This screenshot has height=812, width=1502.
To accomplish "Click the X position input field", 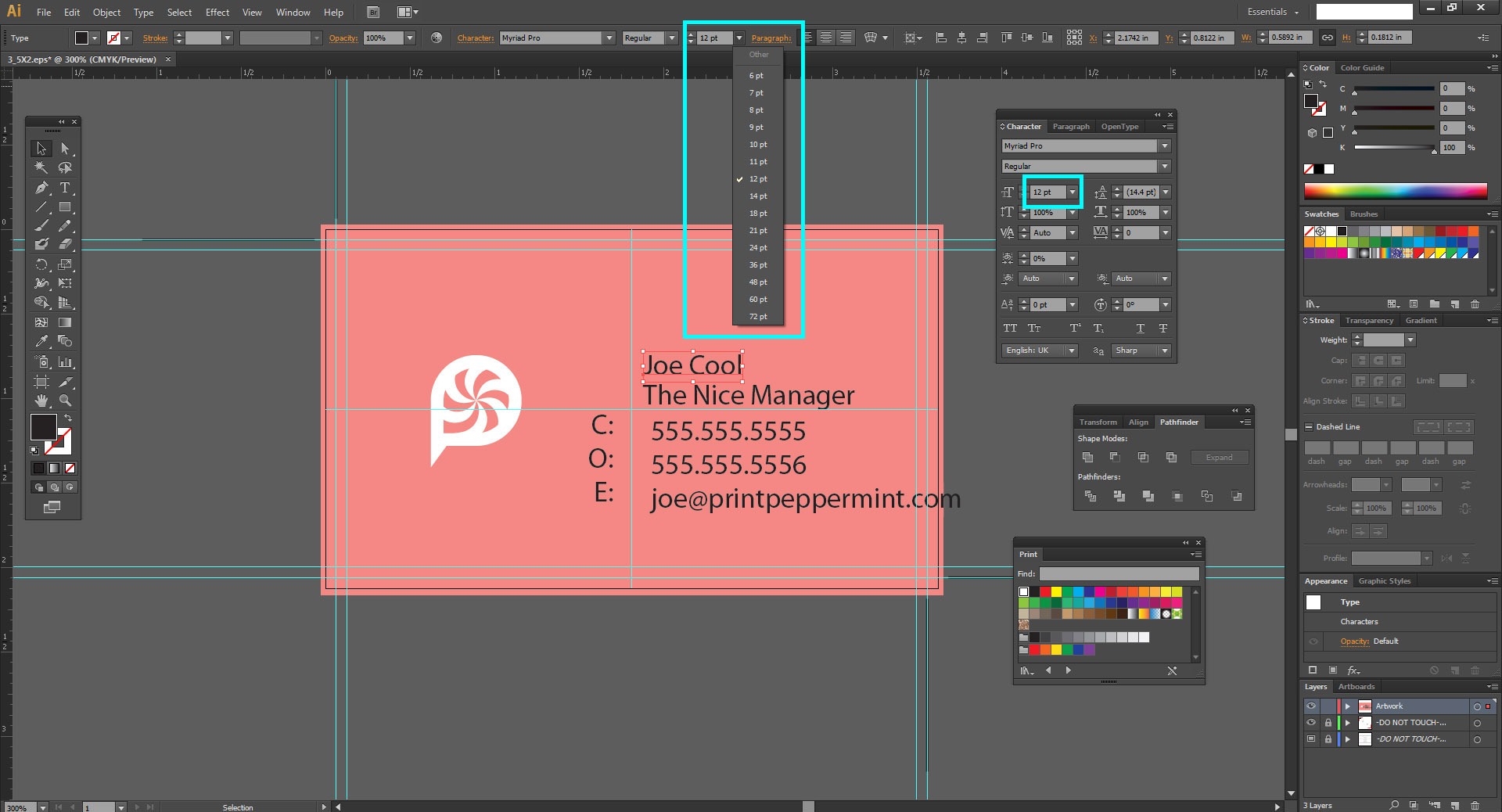I will point(1137,38).
